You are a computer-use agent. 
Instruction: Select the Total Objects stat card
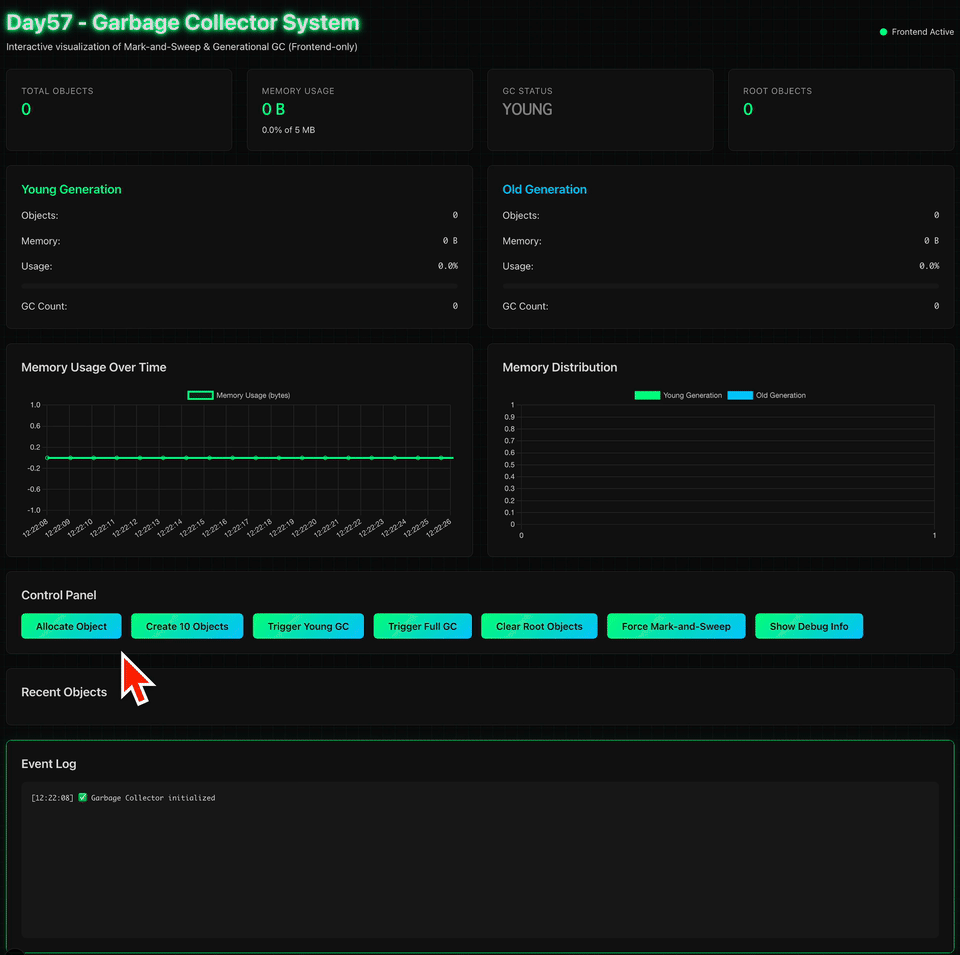coord(119,110)
